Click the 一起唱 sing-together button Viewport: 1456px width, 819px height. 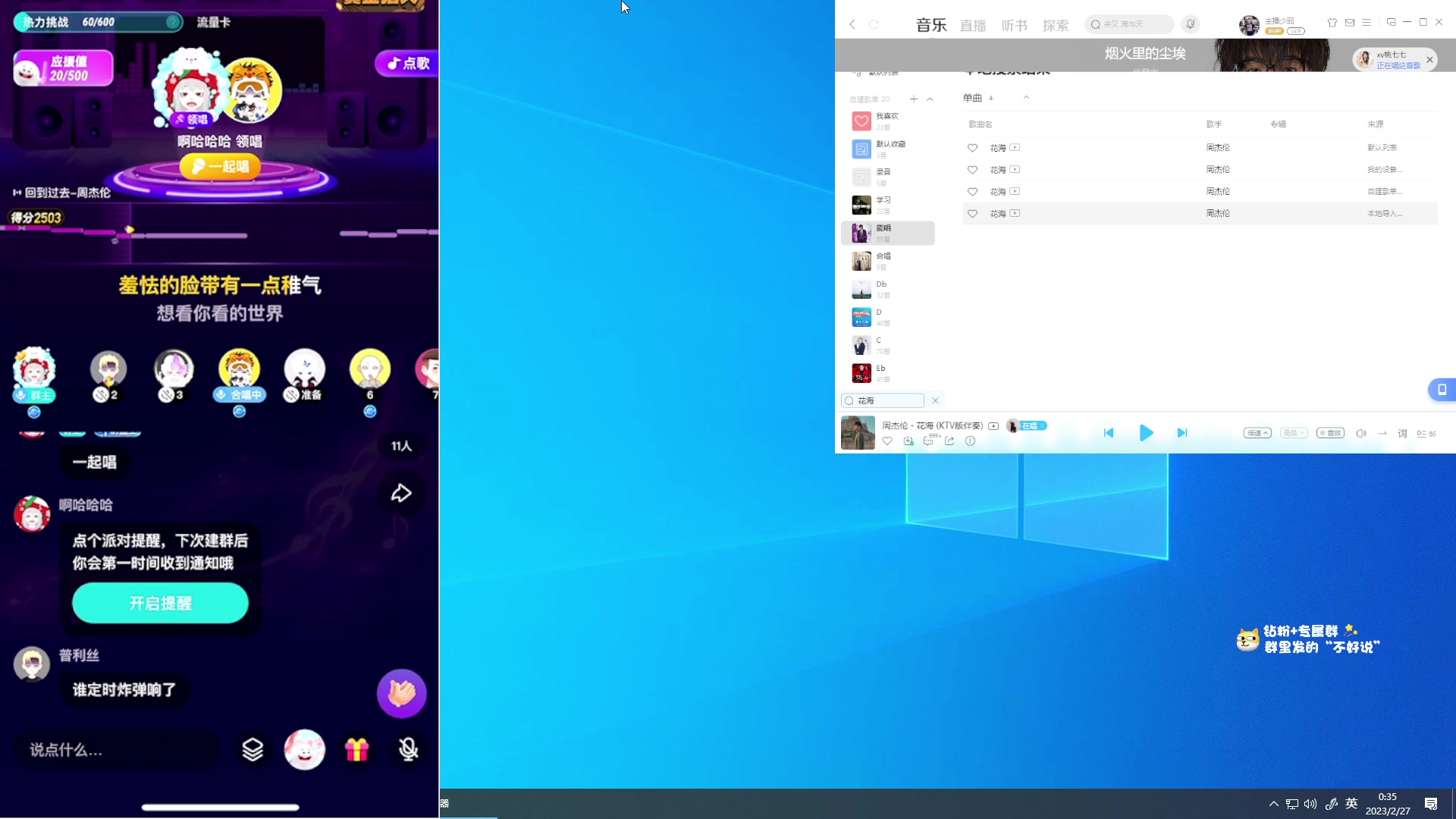(x=219, y=167)
